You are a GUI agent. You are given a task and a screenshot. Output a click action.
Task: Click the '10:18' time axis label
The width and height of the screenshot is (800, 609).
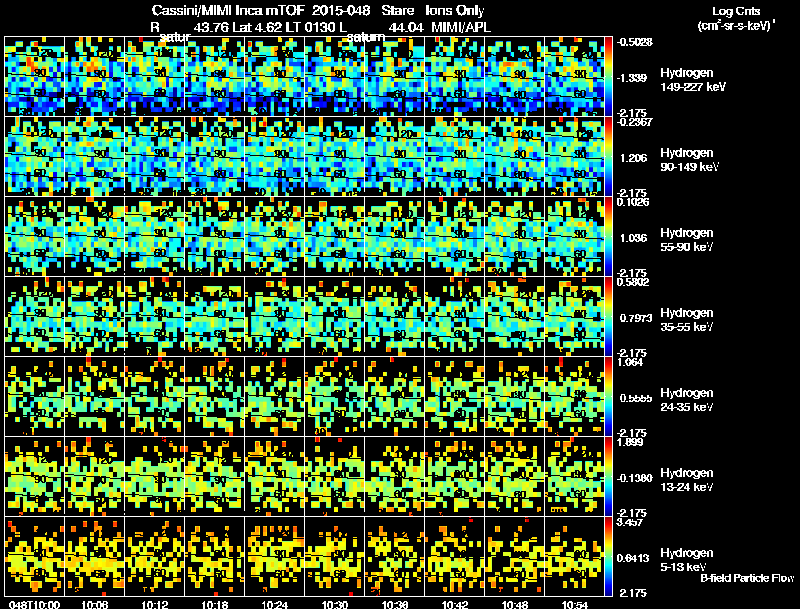coord(215,605)
